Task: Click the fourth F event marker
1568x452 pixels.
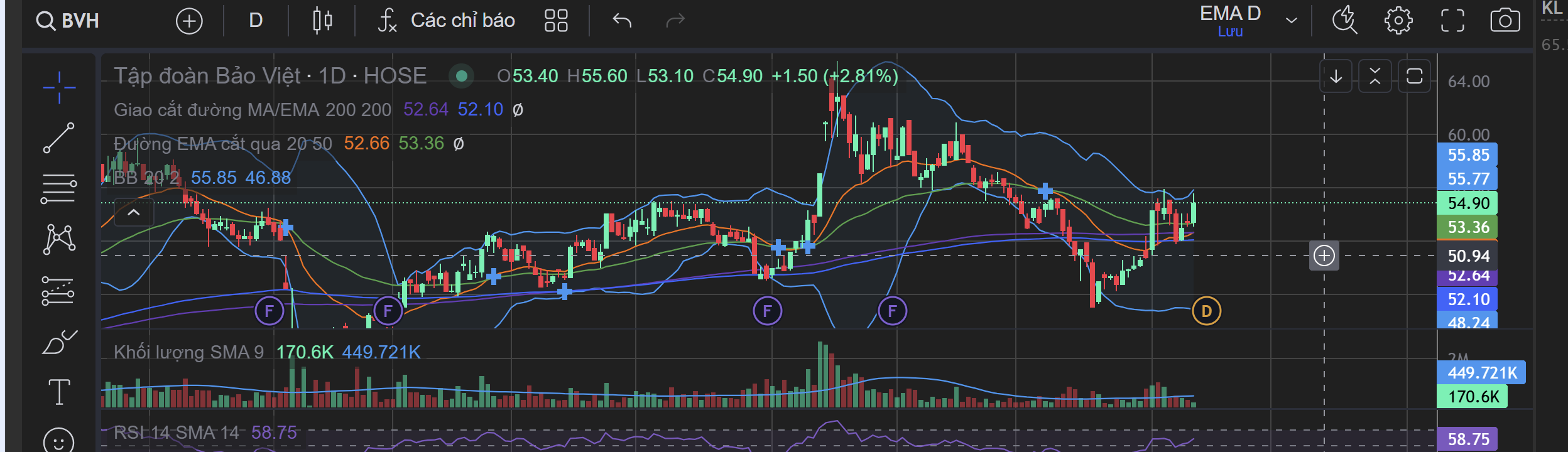Action: coord(892,311)
